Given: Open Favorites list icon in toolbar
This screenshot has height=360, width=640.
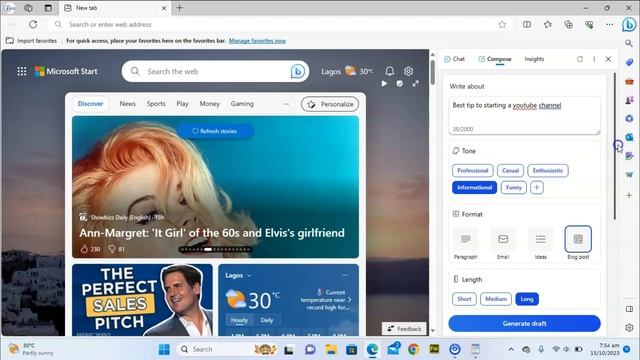Looking at the screenshot, I should 548,24.
